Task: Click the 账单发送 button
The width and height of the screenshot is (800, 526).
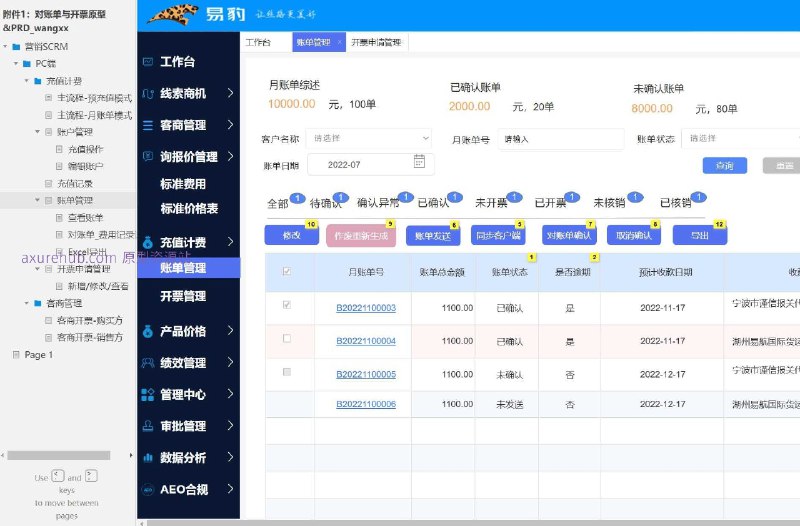Action: pos(433,236)
